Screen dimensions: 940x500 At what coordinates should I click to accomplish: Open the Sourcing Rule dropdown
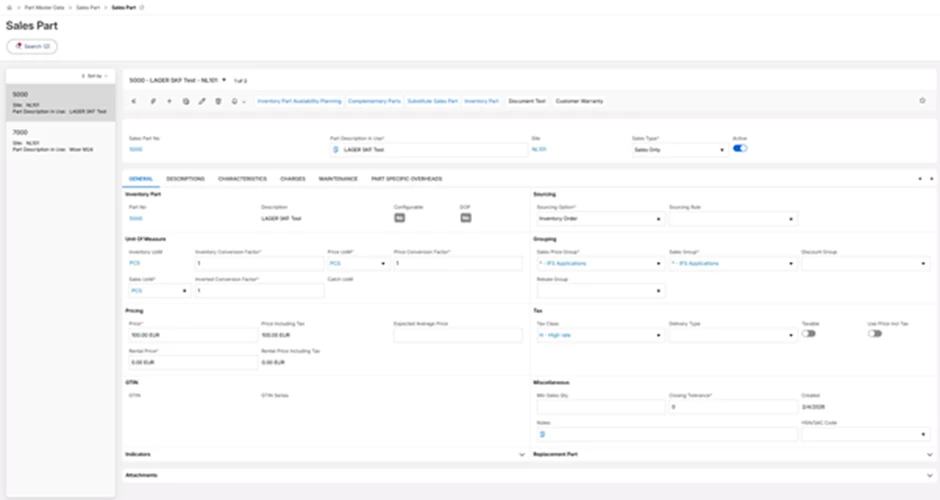(x=733, y=219)
